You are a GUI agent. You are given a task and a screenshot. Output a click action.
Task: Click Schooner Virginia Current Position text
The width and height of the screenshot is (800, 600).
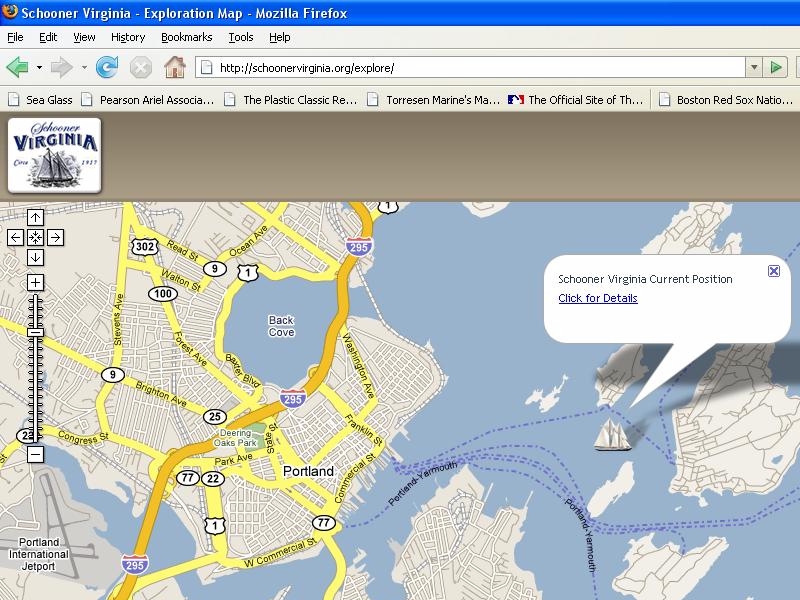645,279
